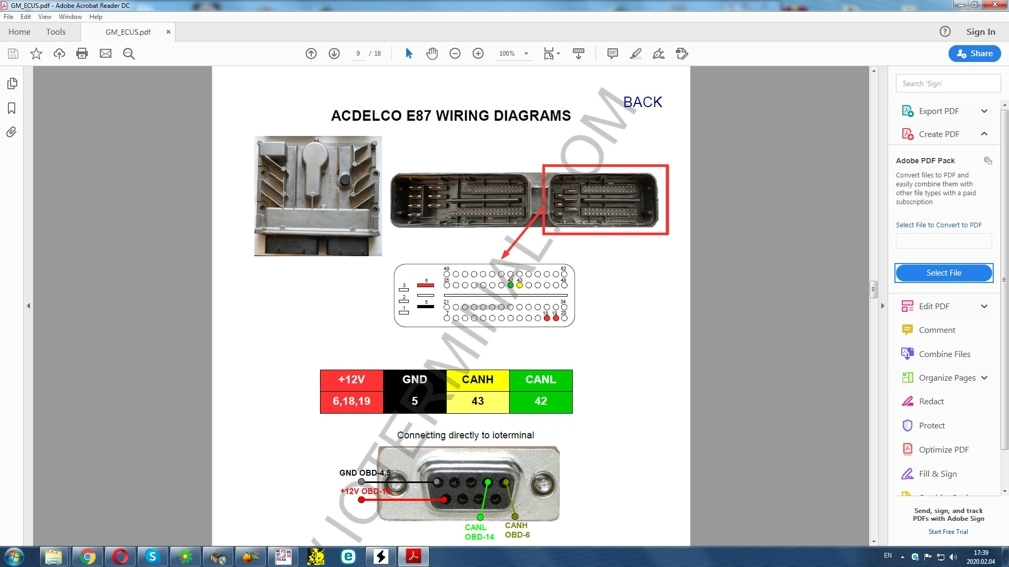
Task: Switch to the Tools tab
Action: [55, 32]
